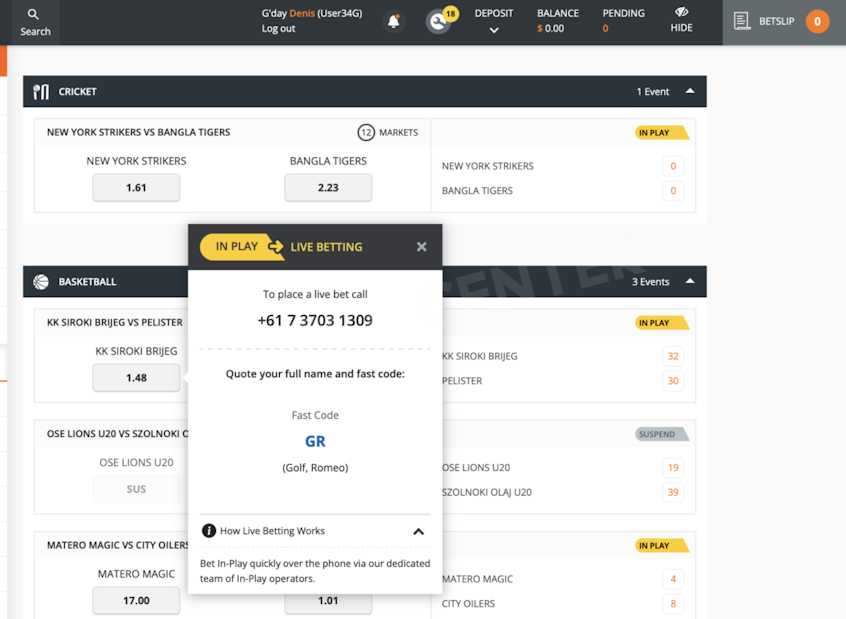Image resolution: width=846 pixels, height=619 pixels.
Task: Collapse the Cricket section showing 1 Event
Action: pos(689,91)
